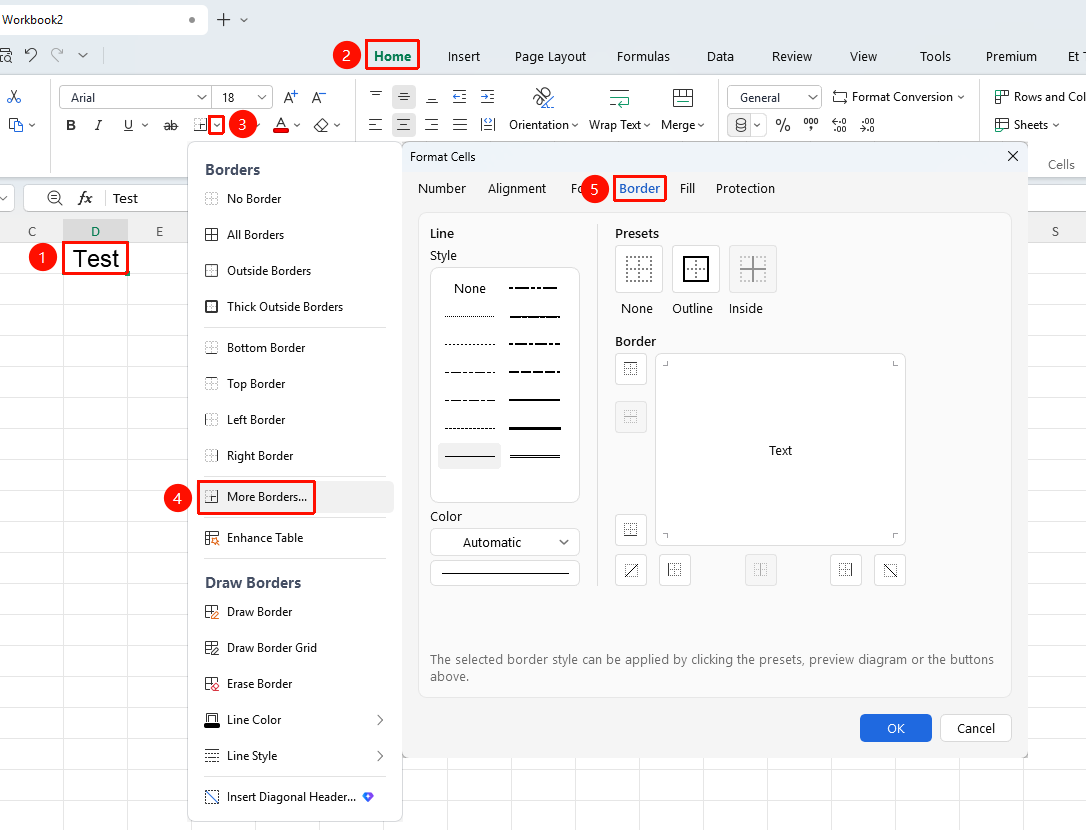Click the Undo arrow icon
The height and width of the screenshot is (830, 1086).
[x=30, y=55]
